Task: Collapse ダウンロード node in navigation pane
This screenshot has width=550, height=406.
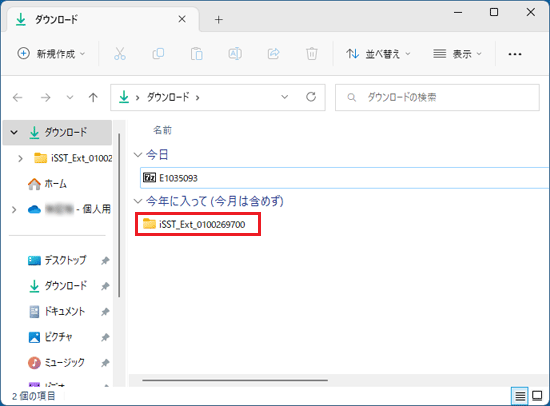Action: tap(14, 132)
